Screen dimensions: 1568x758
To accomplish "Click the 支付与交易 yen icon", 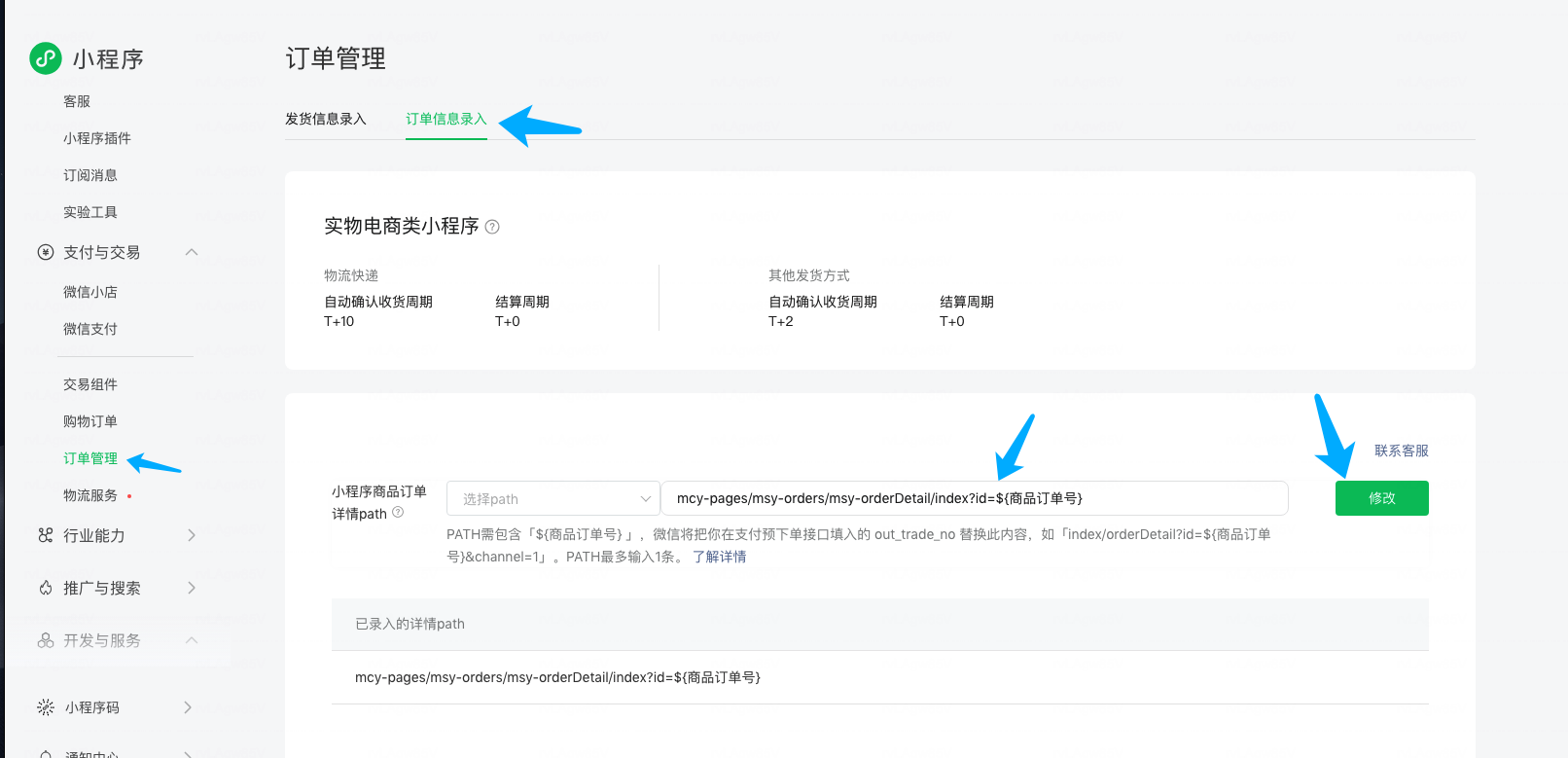I will coord(46,252).
